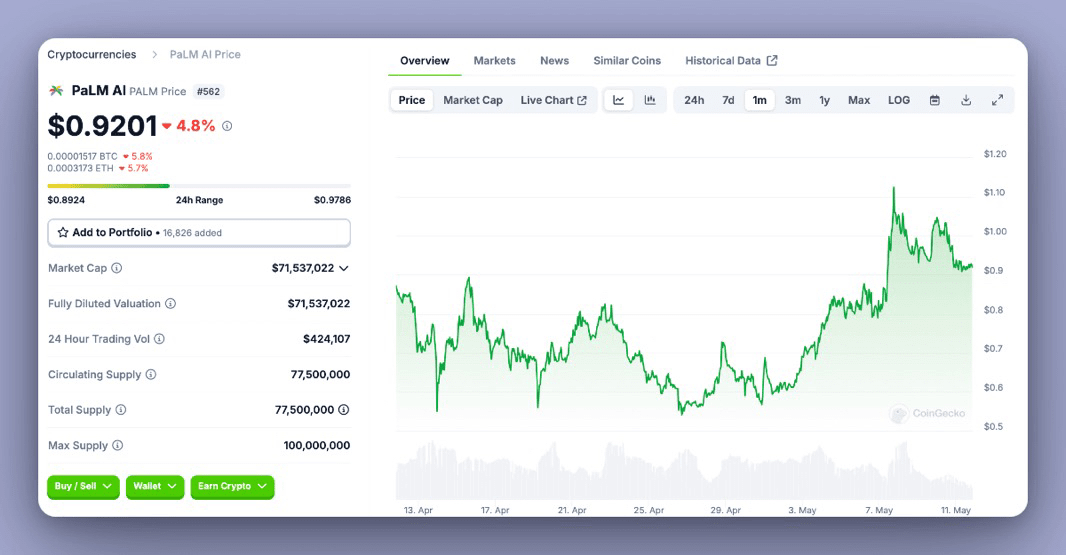Set chart range to Max

(859, 100)
